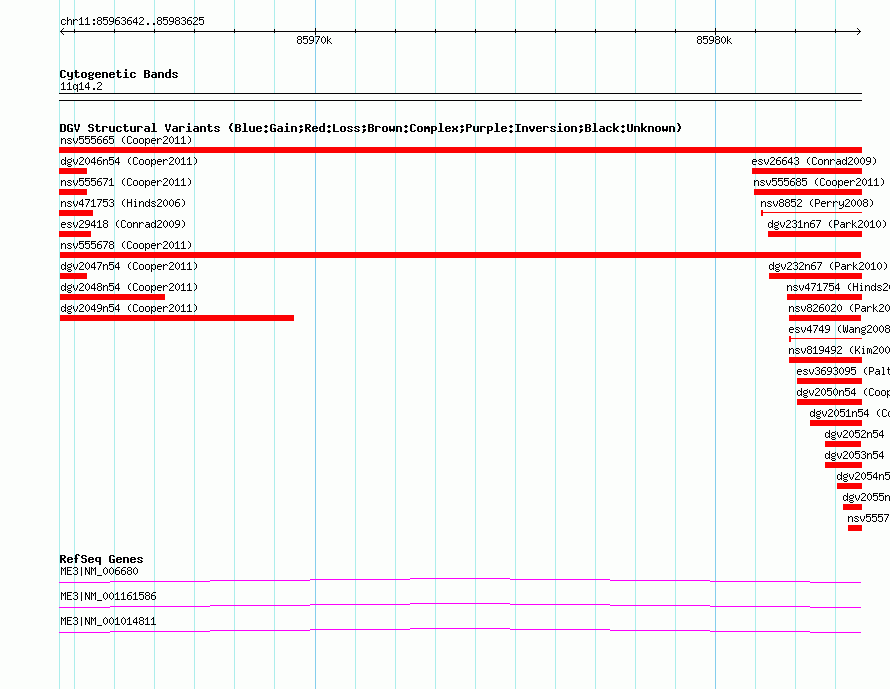Click the 85970k ruler mark
This screenshot has width=890, height=689.
click(x=314, y=40)
